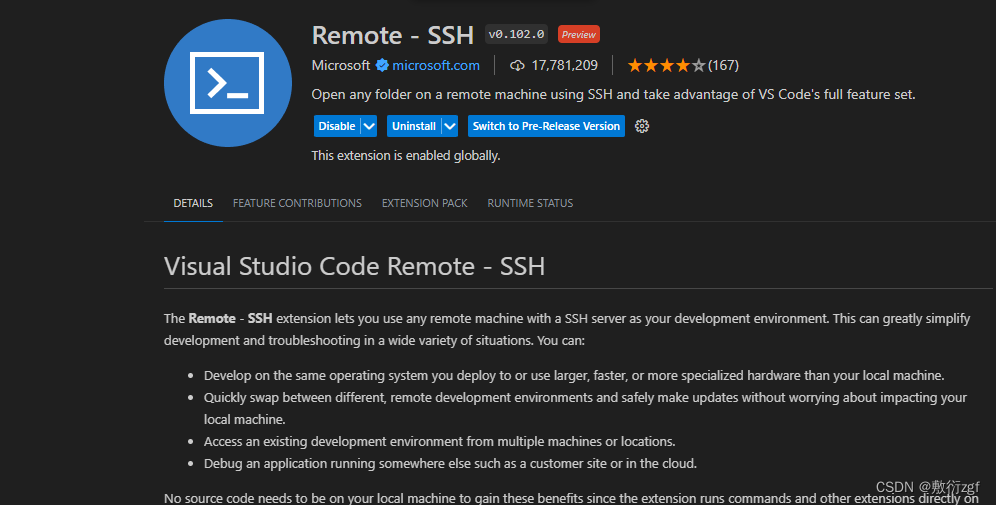Click the (167) ratings count
Image resolution: width=996 pixels, height=505 pixels.
coord(723,65)
